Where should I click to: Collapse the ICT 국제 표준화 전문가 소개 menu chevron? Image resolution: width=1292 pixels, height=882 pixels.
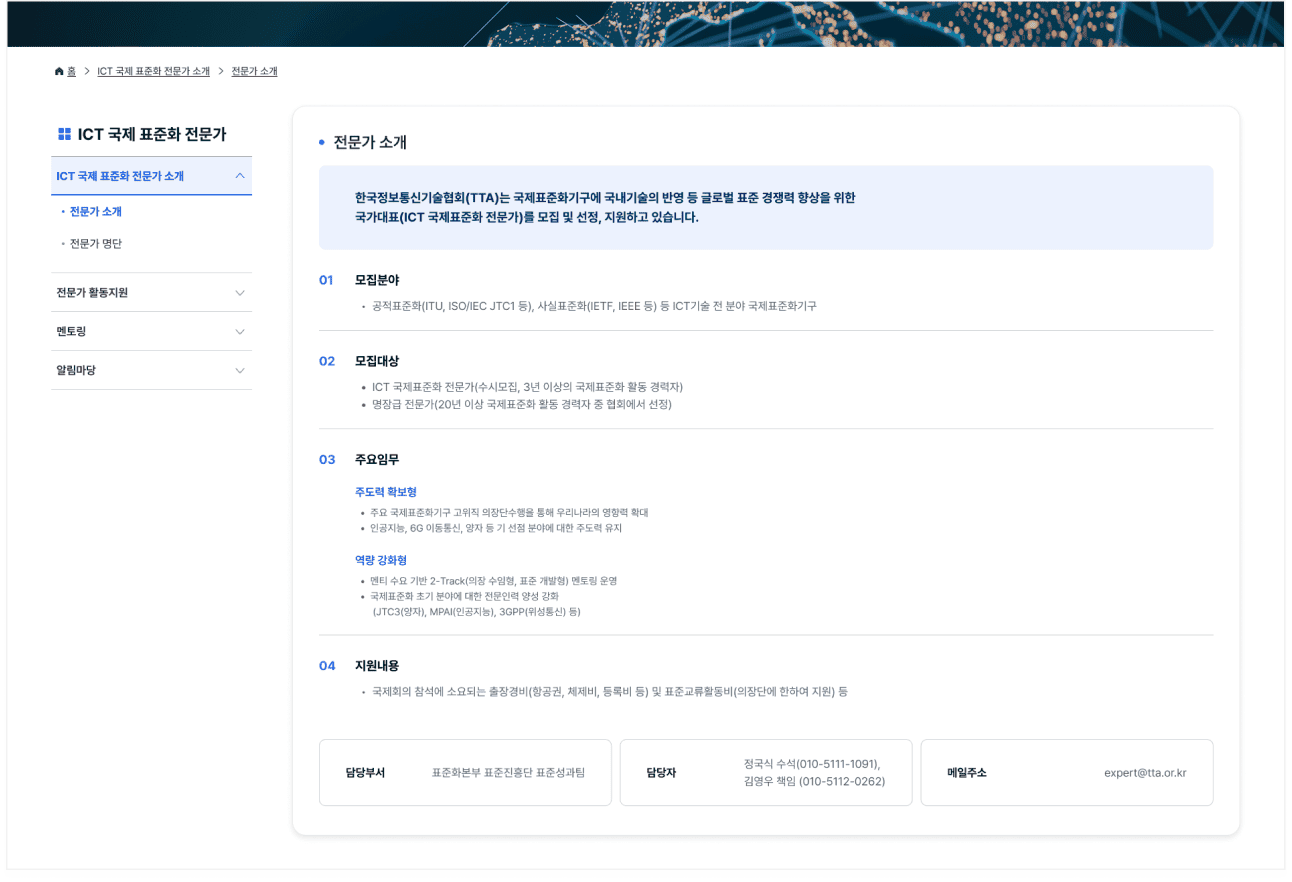239,176
